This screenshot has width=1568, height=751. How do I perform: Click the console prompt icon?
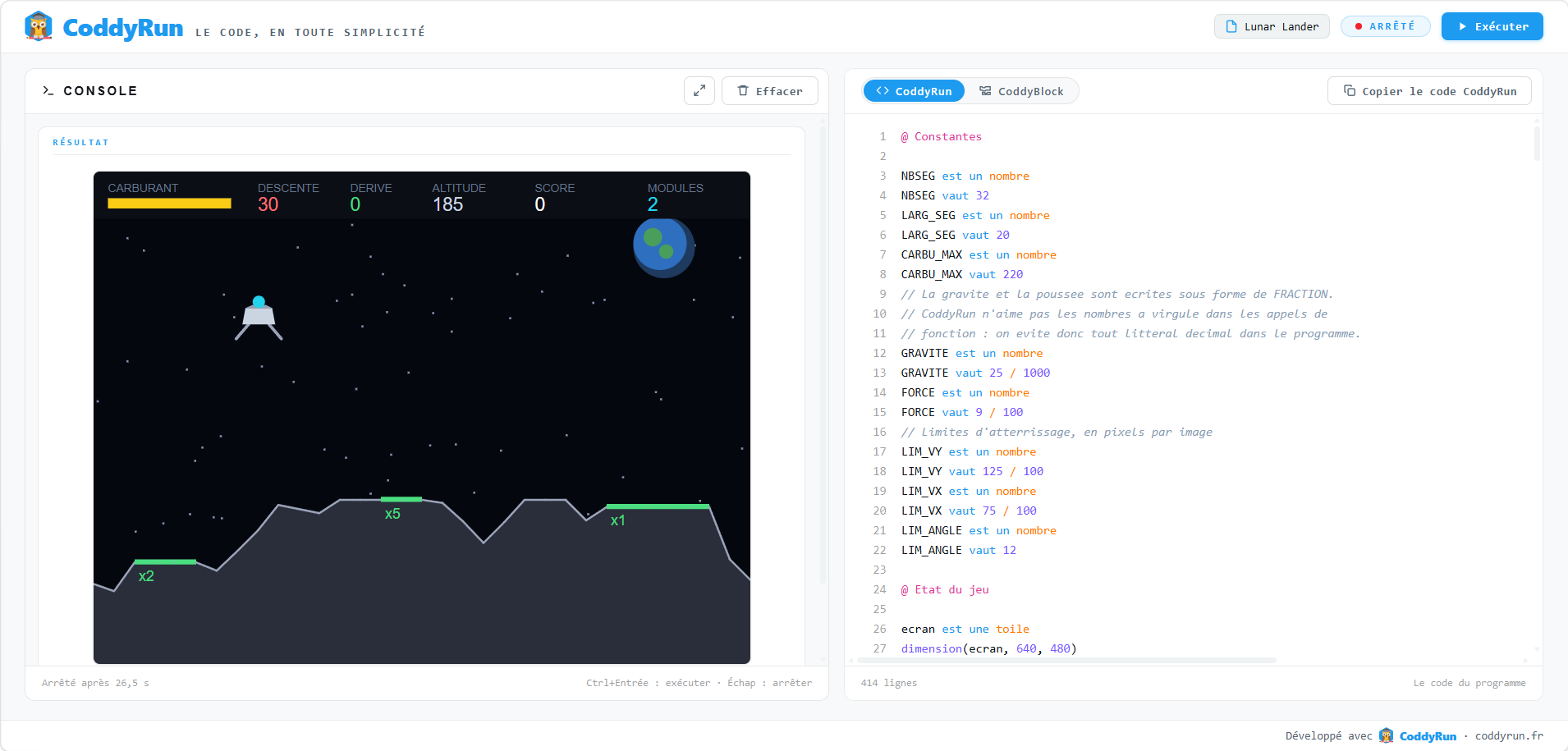pyautogui.click(x=48, y=91)
